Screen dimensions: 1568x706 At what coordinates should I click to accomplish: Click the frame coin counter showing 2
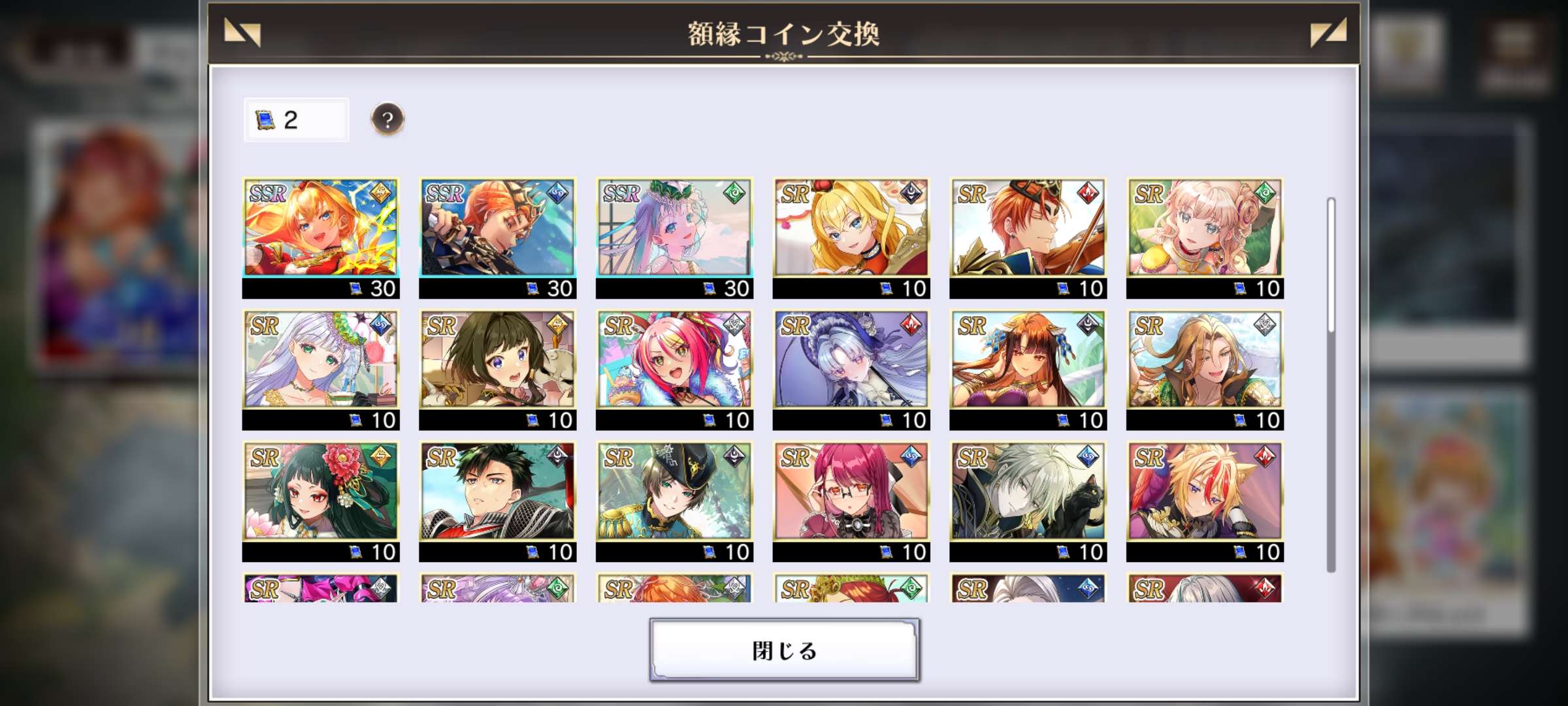click(297, 120)
